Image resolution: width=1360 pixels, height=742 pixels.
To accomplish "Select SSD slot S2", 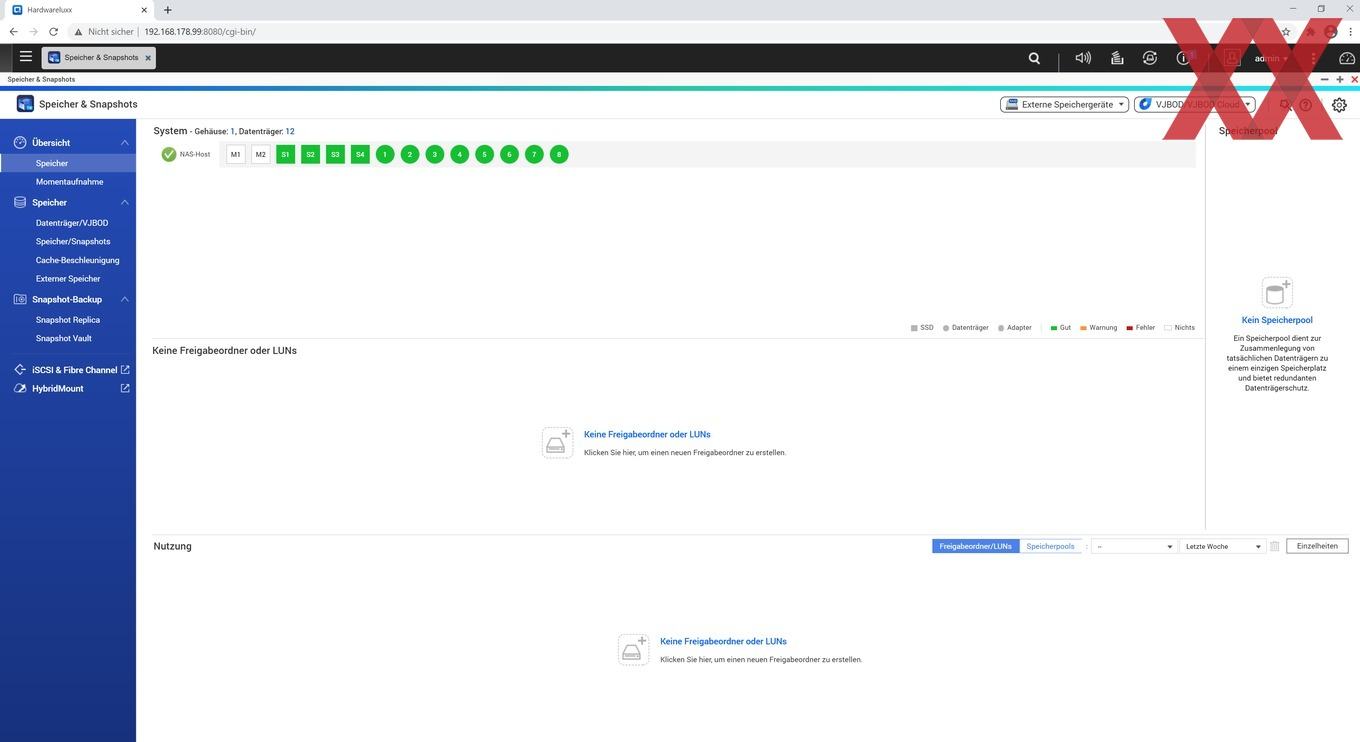I will click(x=310, y=154).
